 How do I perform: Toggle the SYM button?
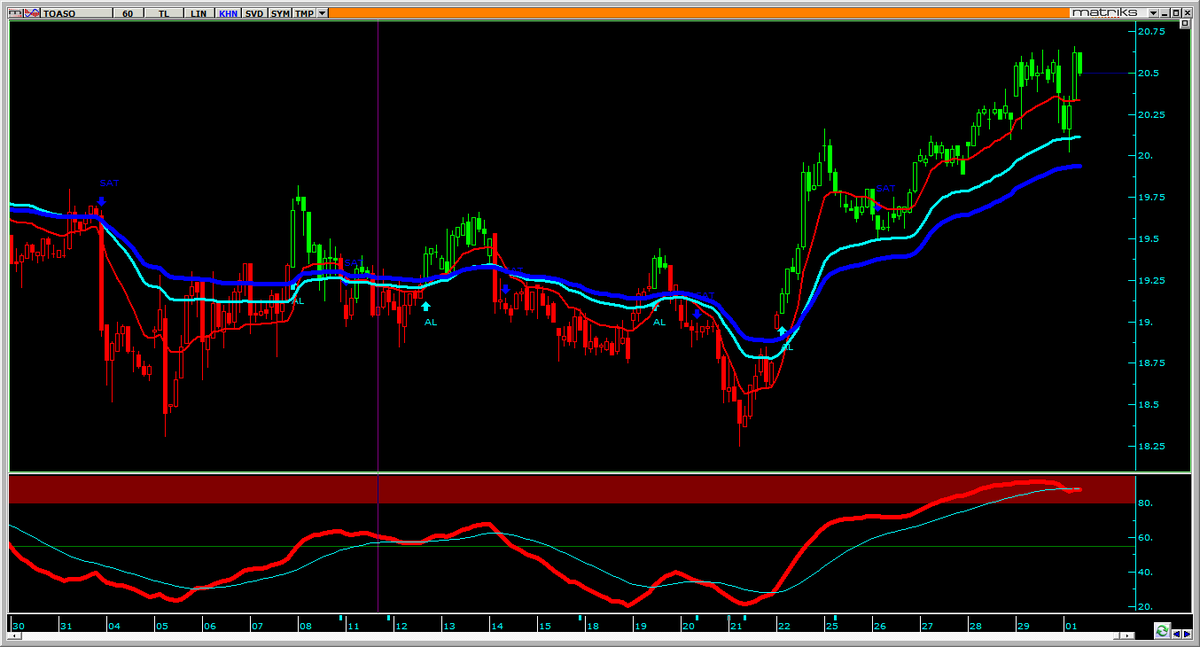[x=280, y=13]
